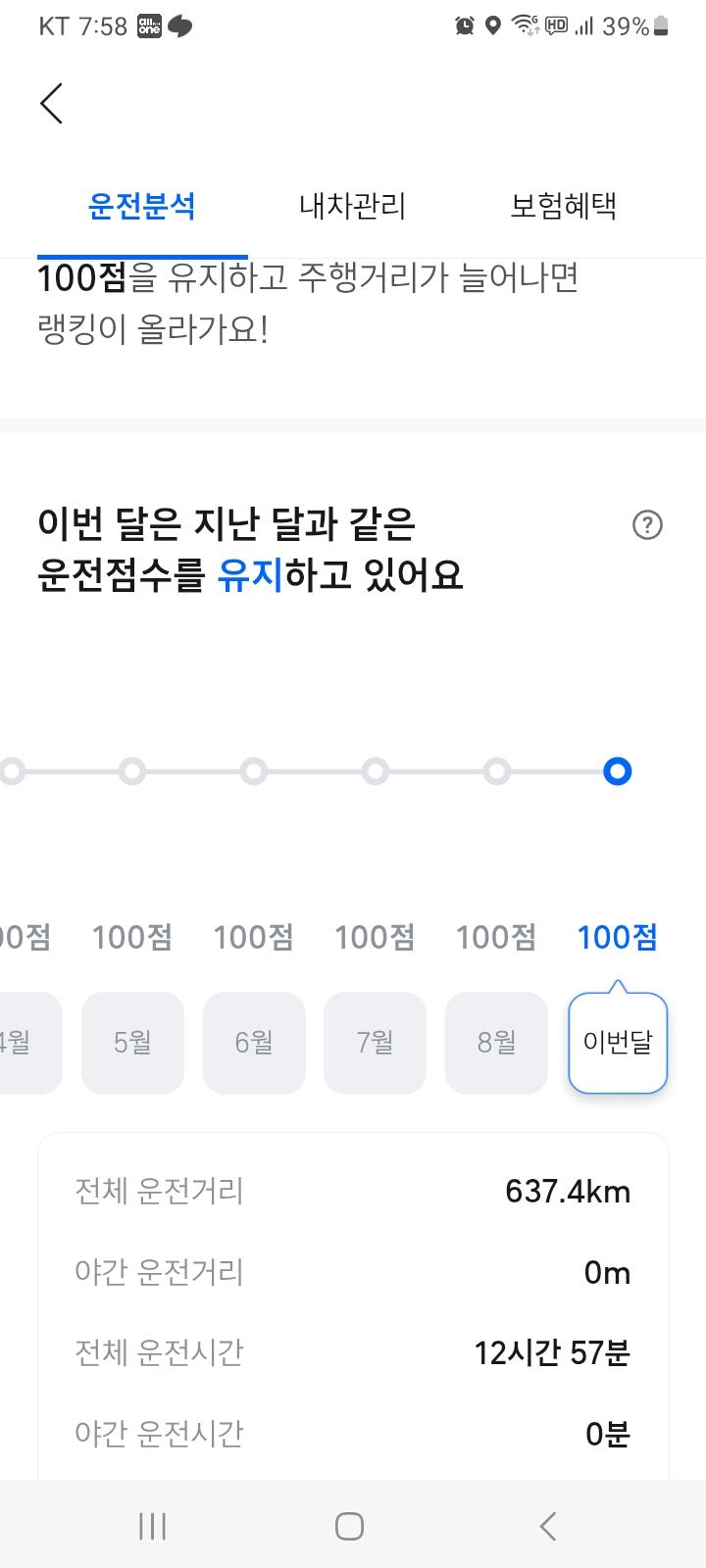Select the 7월 month dot on timeline
706x1568 pixels.
click(x=375, y=771)
